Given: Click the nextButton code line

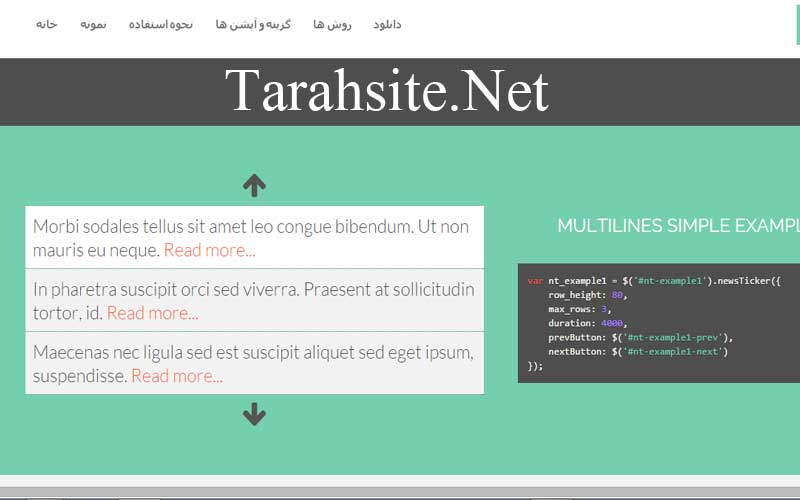Looking at the screenshot, I should point(638,352).
